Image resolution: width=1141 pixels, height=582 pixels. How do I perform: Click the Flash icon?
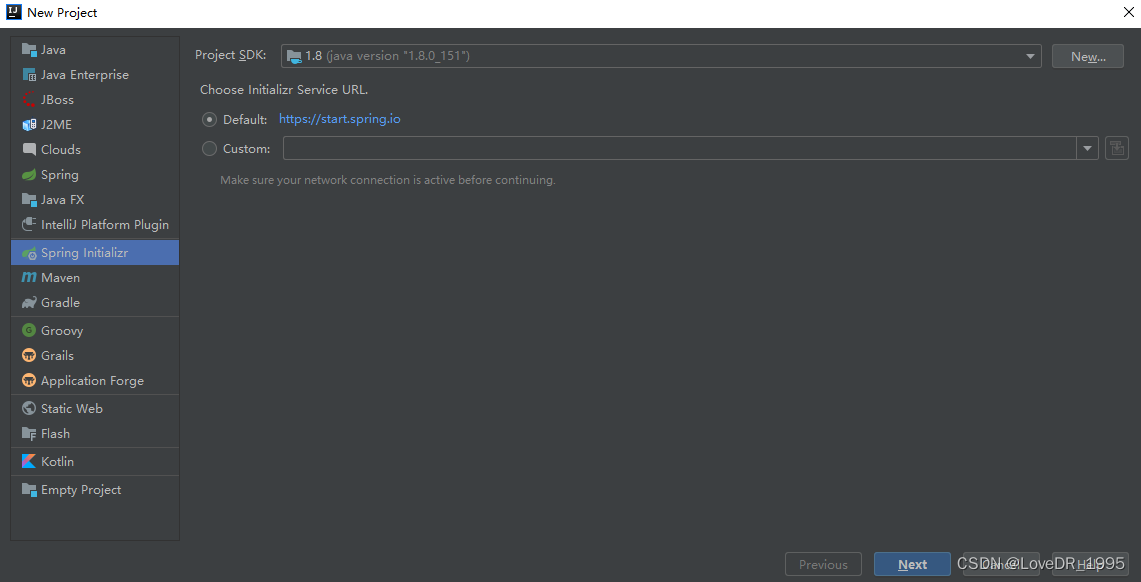click(29, 434)
